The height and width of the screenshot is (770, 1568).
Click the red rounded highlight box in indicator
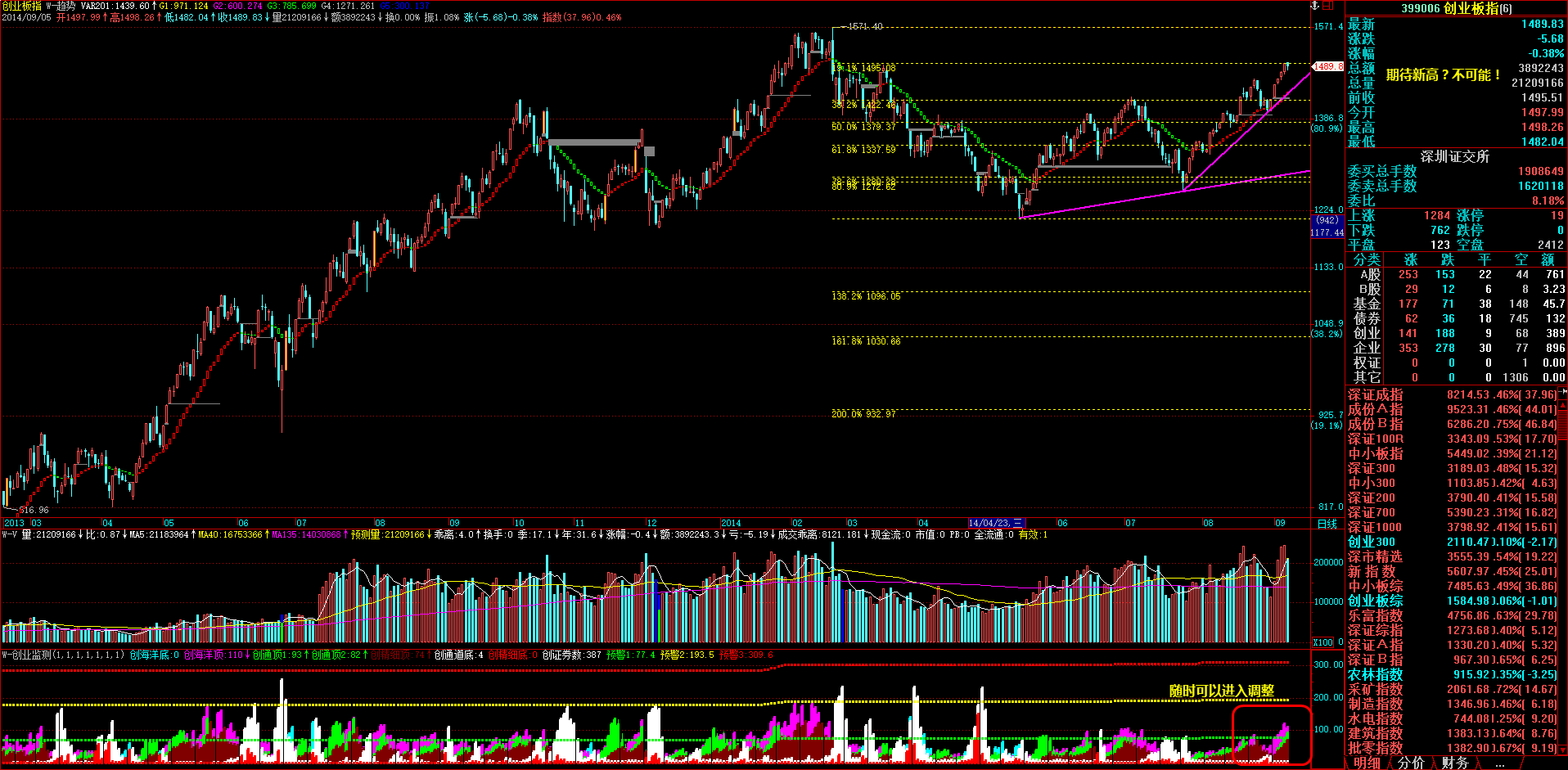tap(1271, 734)
